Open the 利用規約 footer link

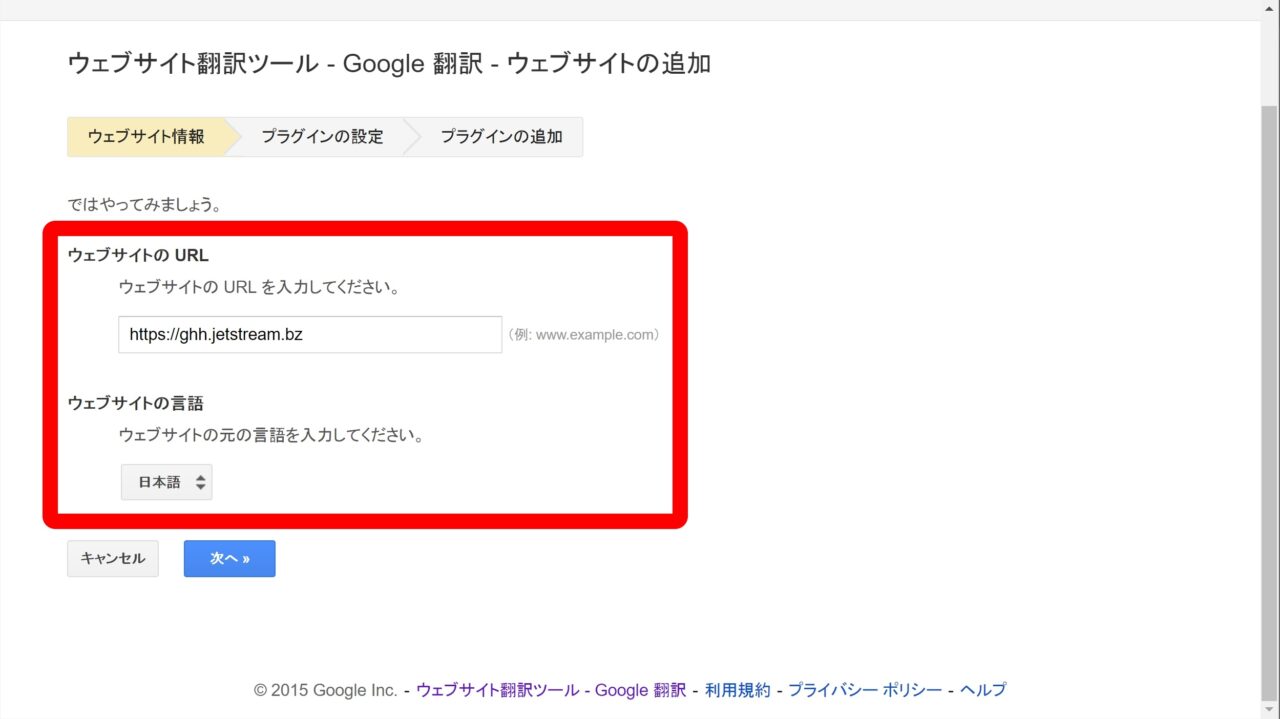(737, 690)
